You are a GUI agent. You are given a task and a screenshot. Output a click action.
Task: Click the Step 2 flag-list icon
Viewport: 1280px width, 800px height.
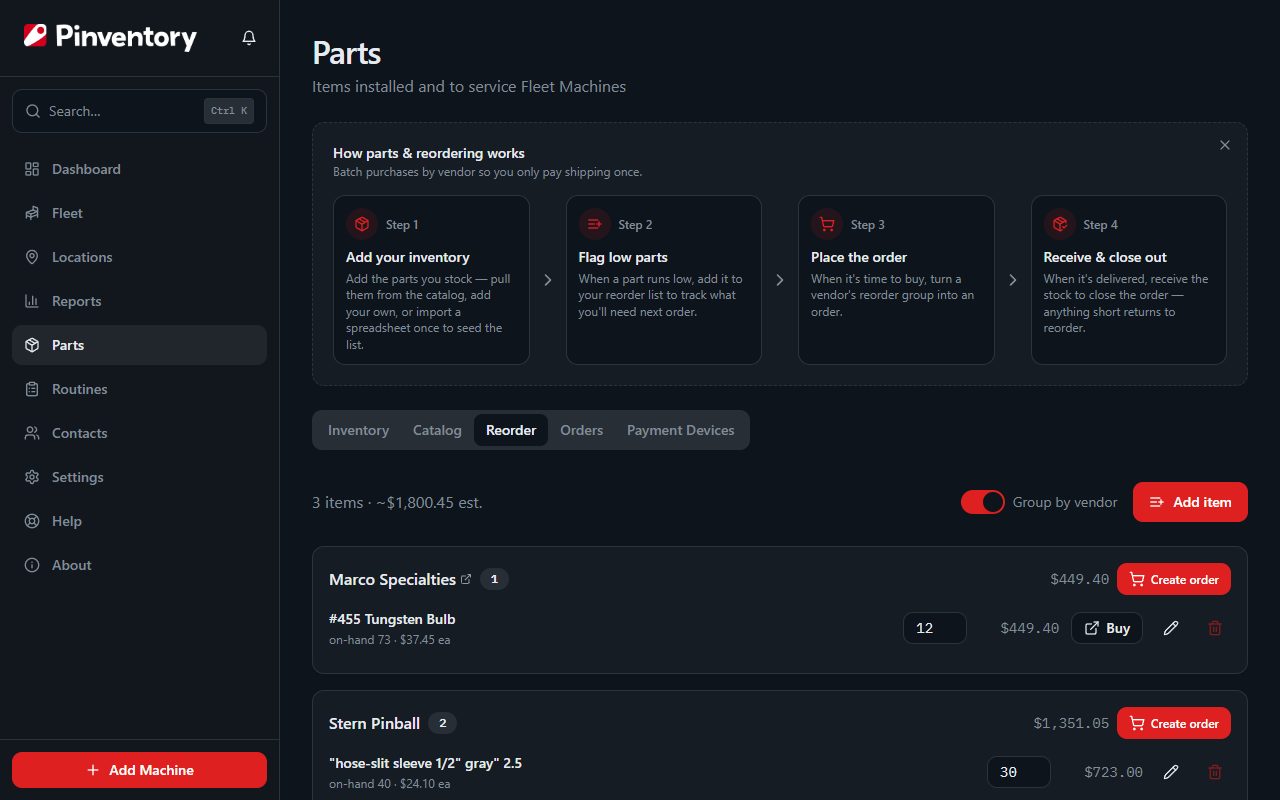coord(594,224)
